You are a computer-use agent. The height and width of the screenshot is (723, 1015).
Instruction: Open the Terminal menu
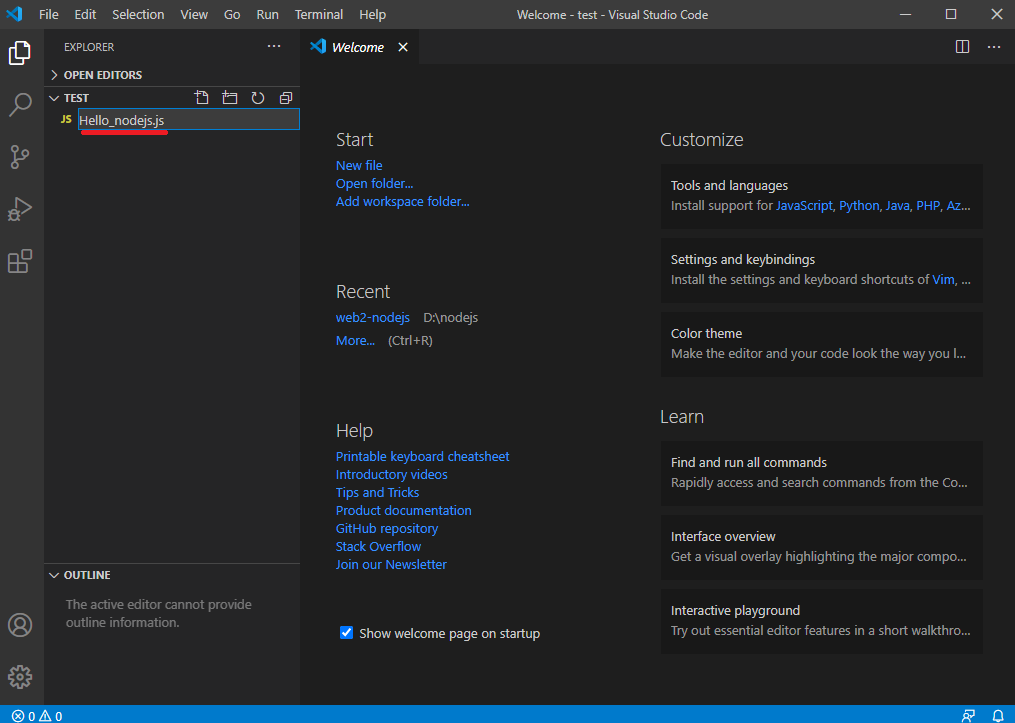318,14
